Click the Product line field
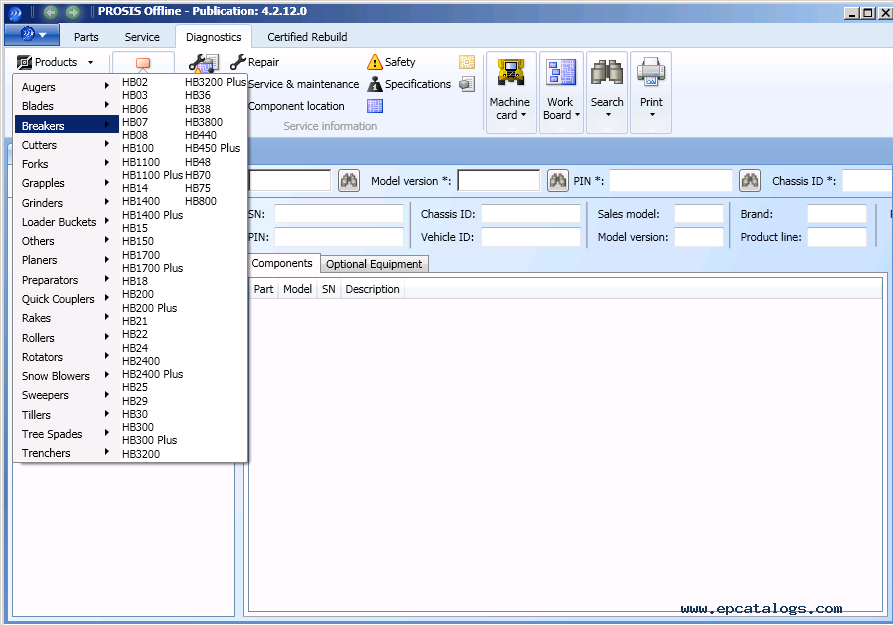 (x=837, y=236)
